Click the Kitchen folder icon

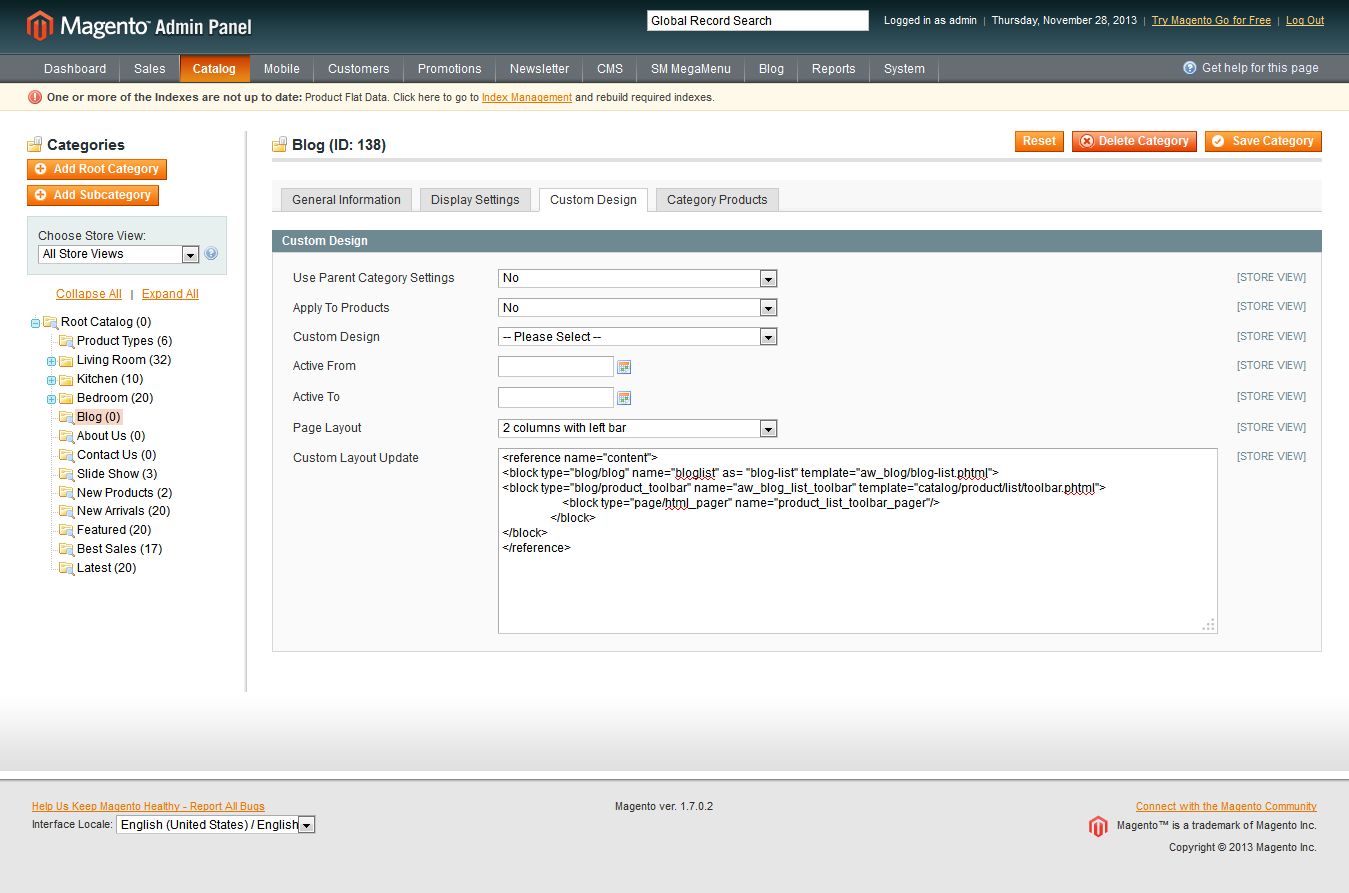(66, 379)
